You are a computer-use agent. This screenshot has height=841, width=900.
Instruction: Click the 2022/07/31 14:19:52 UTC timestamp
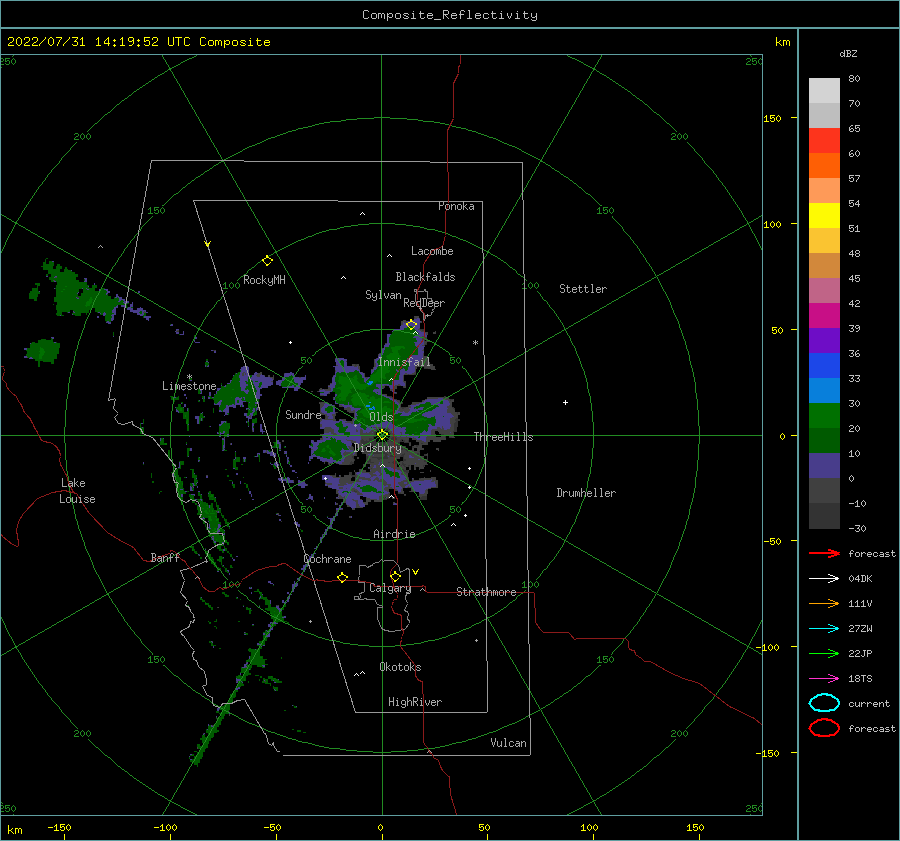point(91,41)
